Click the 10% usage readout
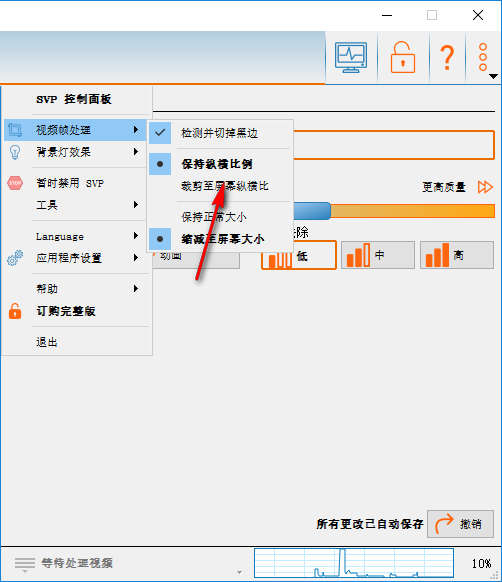Screen dimensions: 502x582 (481, 564)
